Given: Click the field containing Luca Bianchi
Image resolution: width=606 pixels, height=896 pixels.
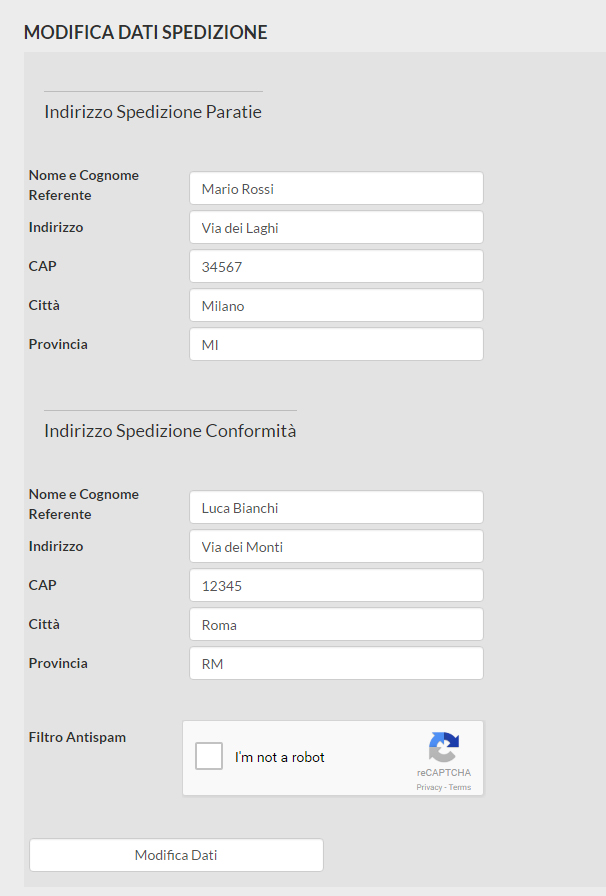Looking at the screenshot, I should (x=335, y=507).
